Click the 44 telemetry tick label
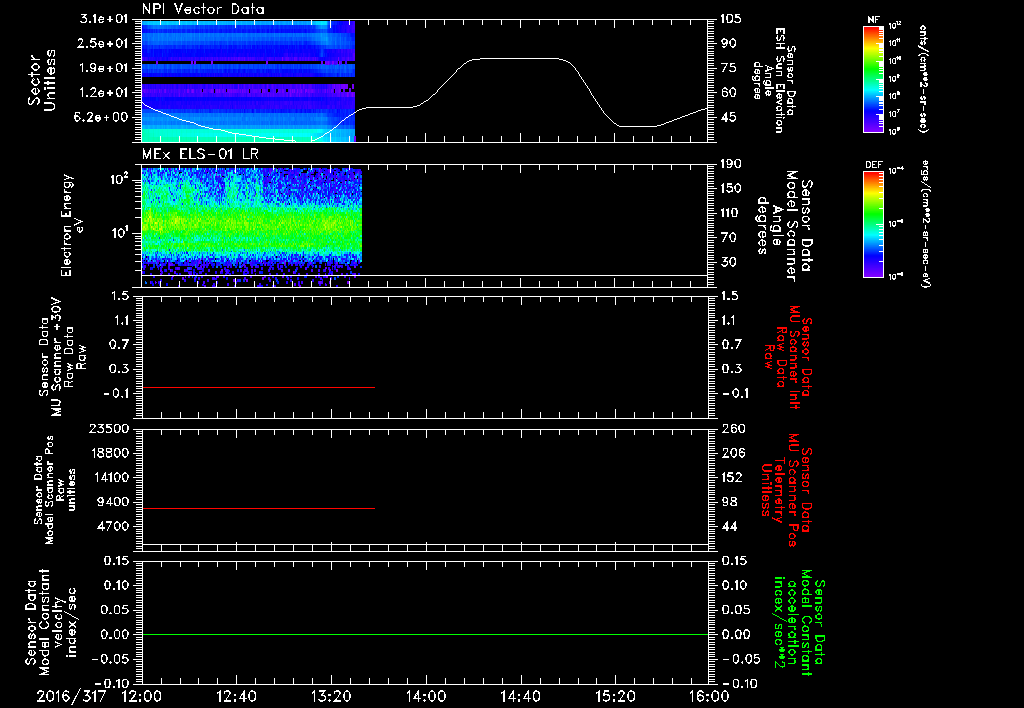The height and width of the screenshot is (708, 1024). click(729, 526)
